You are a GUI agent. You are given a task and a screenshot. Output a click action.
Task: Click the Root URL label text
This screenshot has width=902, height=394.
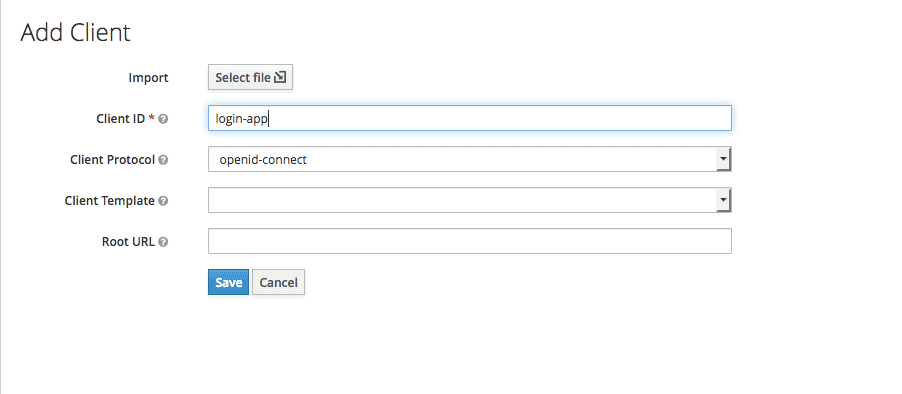128,242
